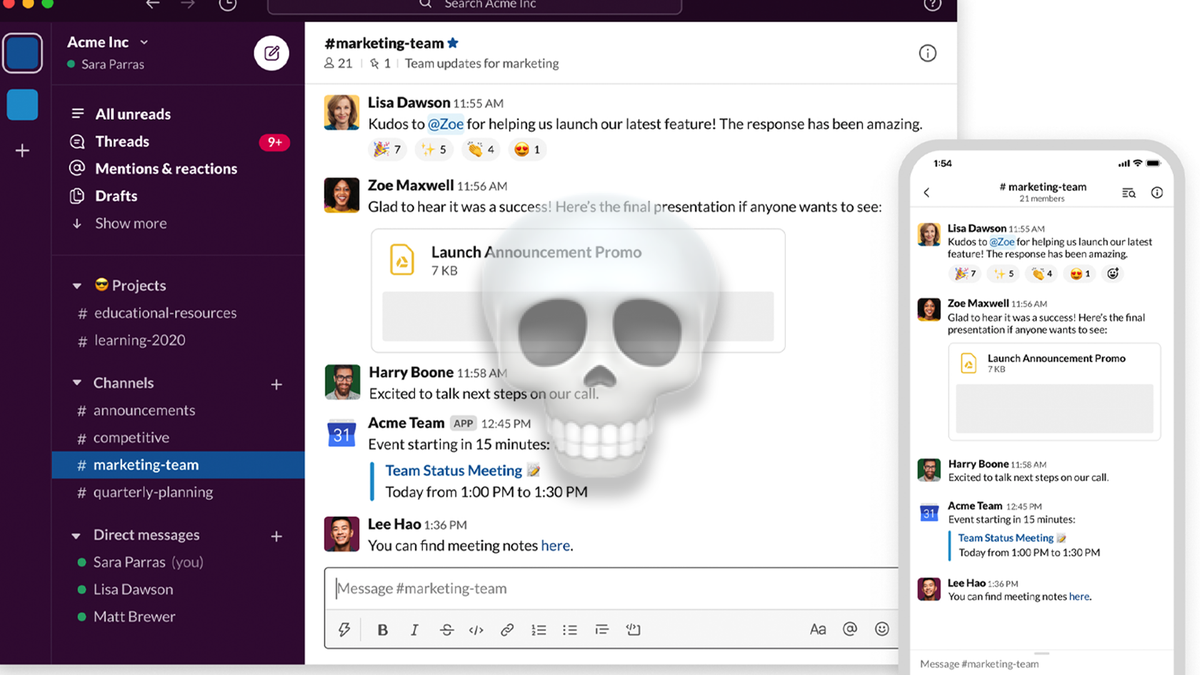Go back with the left arrow

[x=153, y=4]
